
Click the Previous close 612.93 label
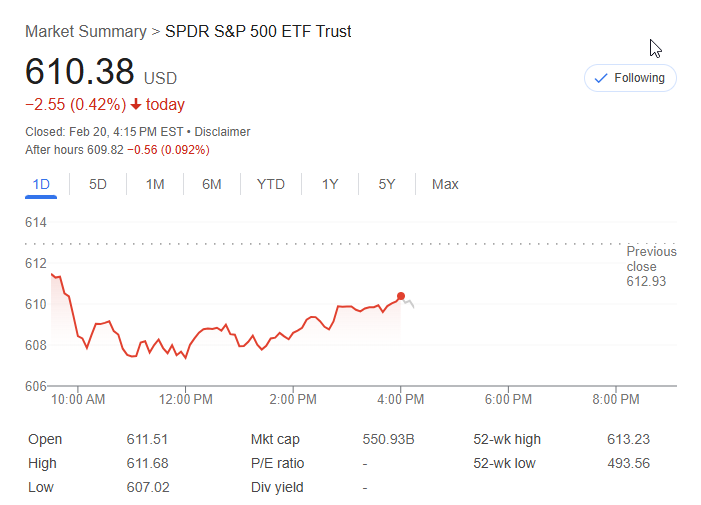(x=651, y=266)
